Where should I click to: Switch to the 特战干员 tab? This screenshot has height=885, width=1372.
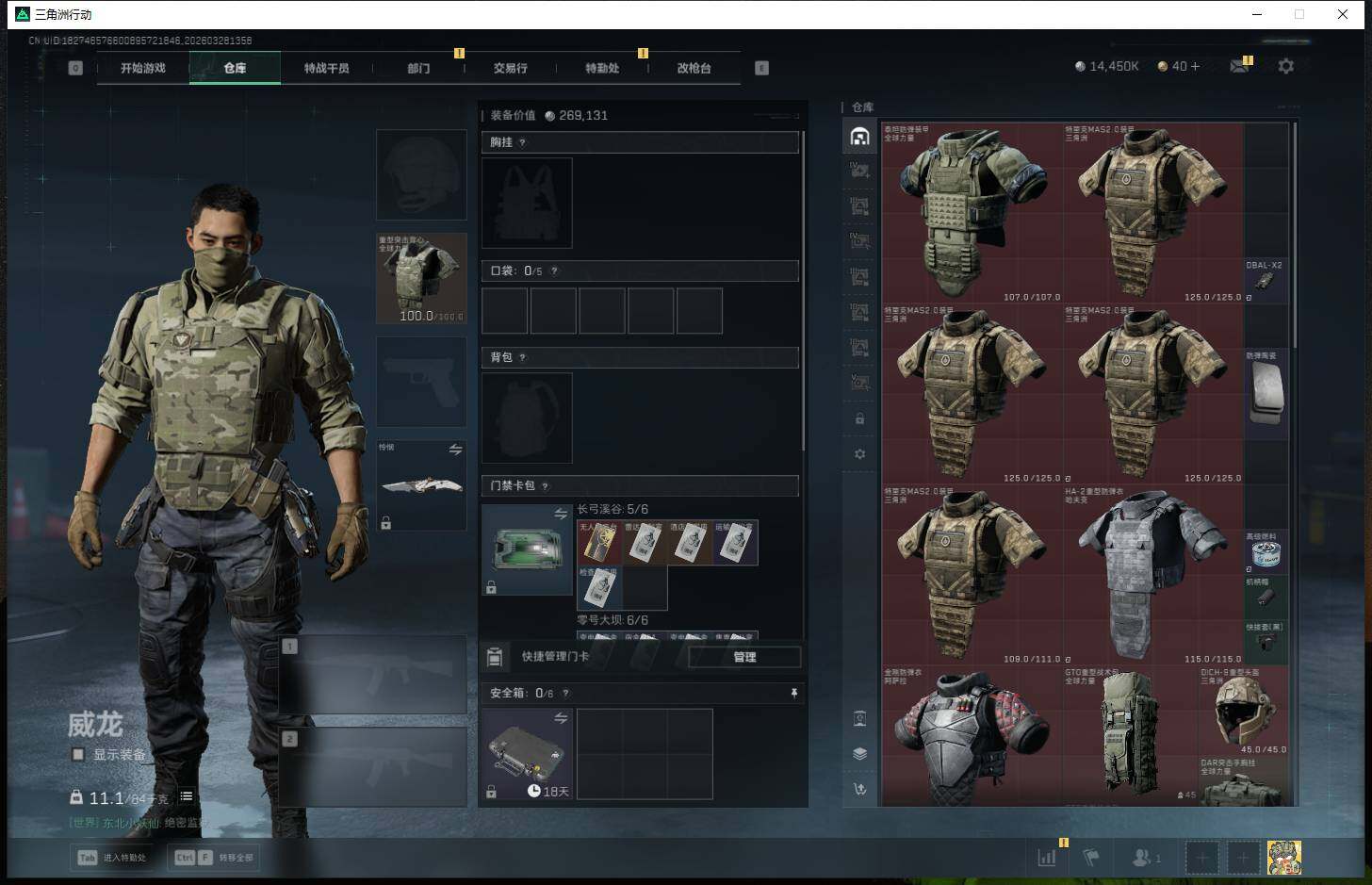327,68
